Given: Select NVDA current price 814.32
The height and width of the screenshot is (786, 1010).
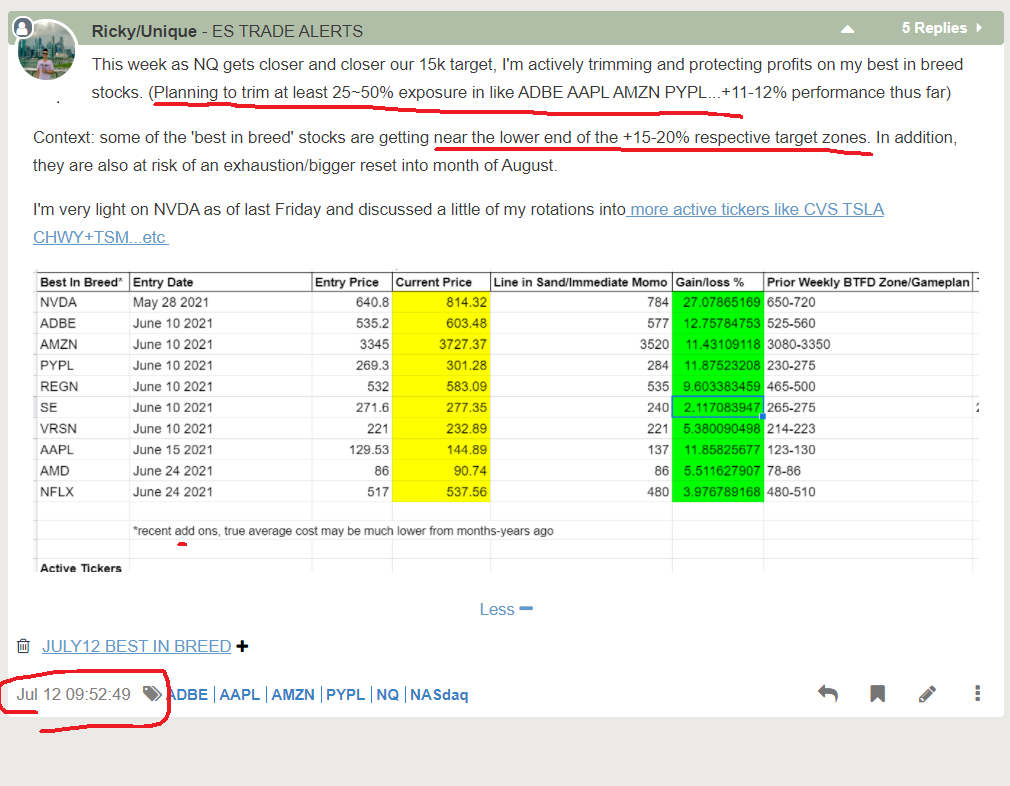Looking at the screenshot, I should pyautogui.click(x=441, y=302).
